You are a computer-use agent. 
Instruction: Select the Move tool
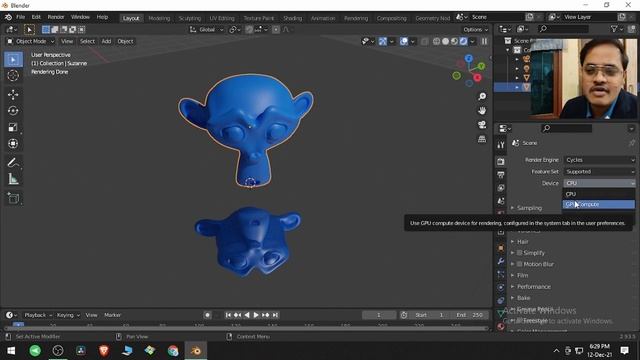point(13,95)
